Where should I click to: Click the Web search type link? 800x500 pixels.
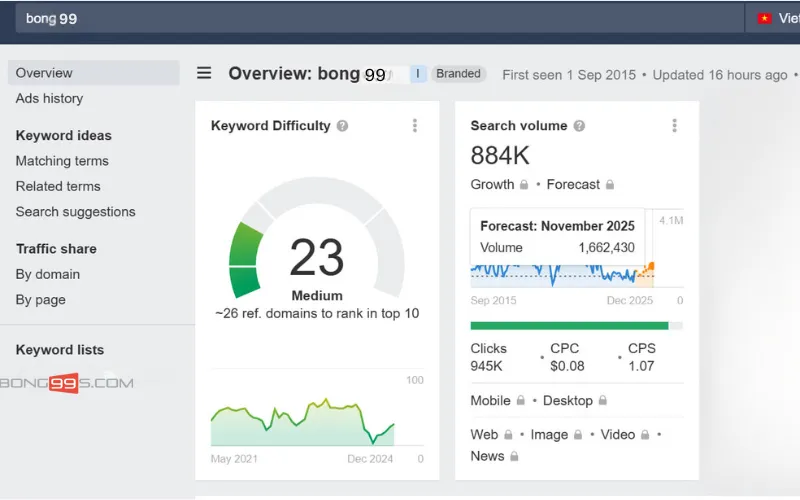tap(484, 435)
